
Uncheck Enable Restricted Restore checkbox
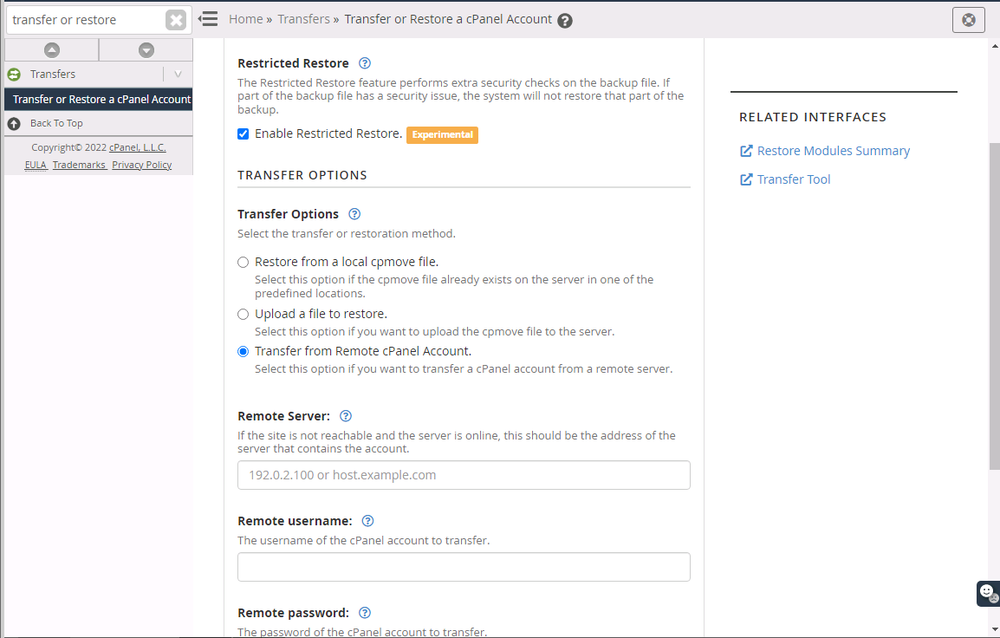243,134
